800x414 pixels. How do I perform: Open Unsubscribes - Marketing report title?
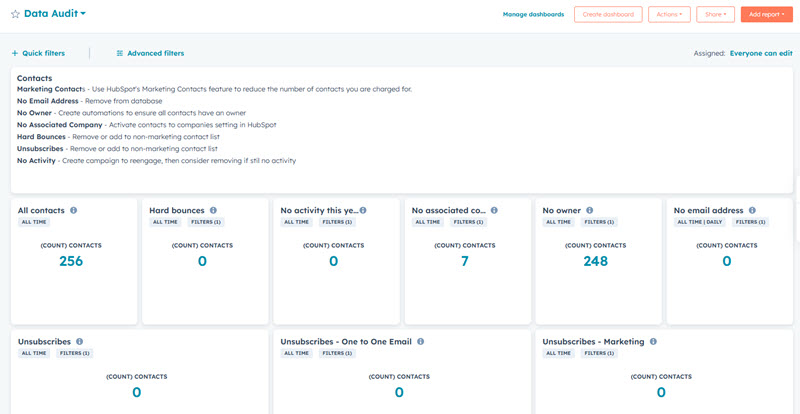pos(593,342)
